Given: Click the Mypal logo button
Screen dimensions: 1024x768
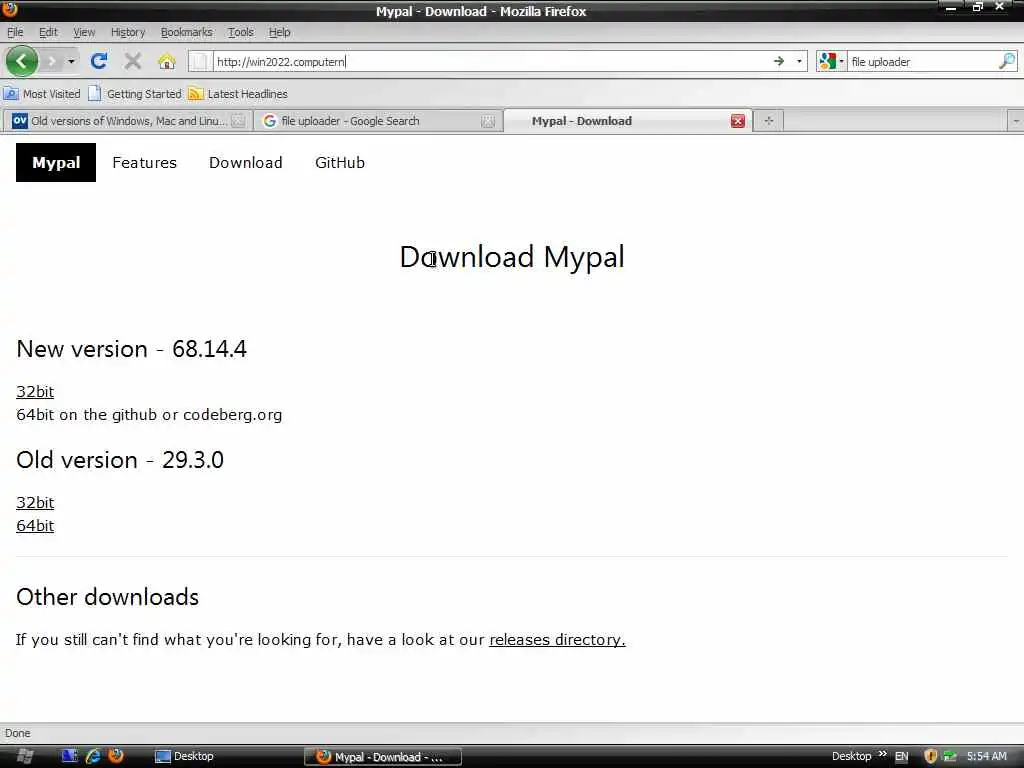Looking at the screenshot, I should pos(56,163).
